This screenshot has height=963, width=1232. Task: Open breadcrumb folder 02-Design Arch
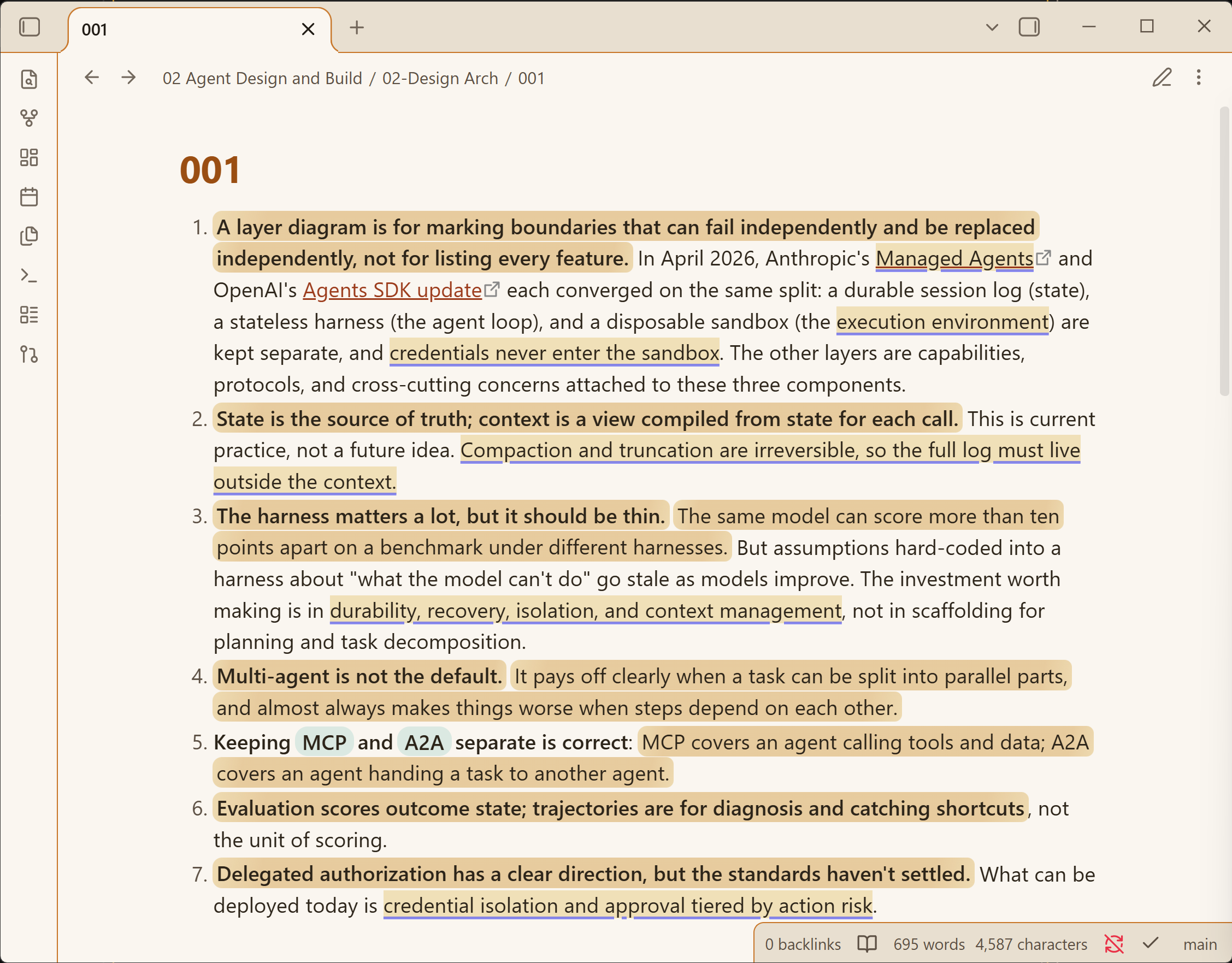[440, 78]
